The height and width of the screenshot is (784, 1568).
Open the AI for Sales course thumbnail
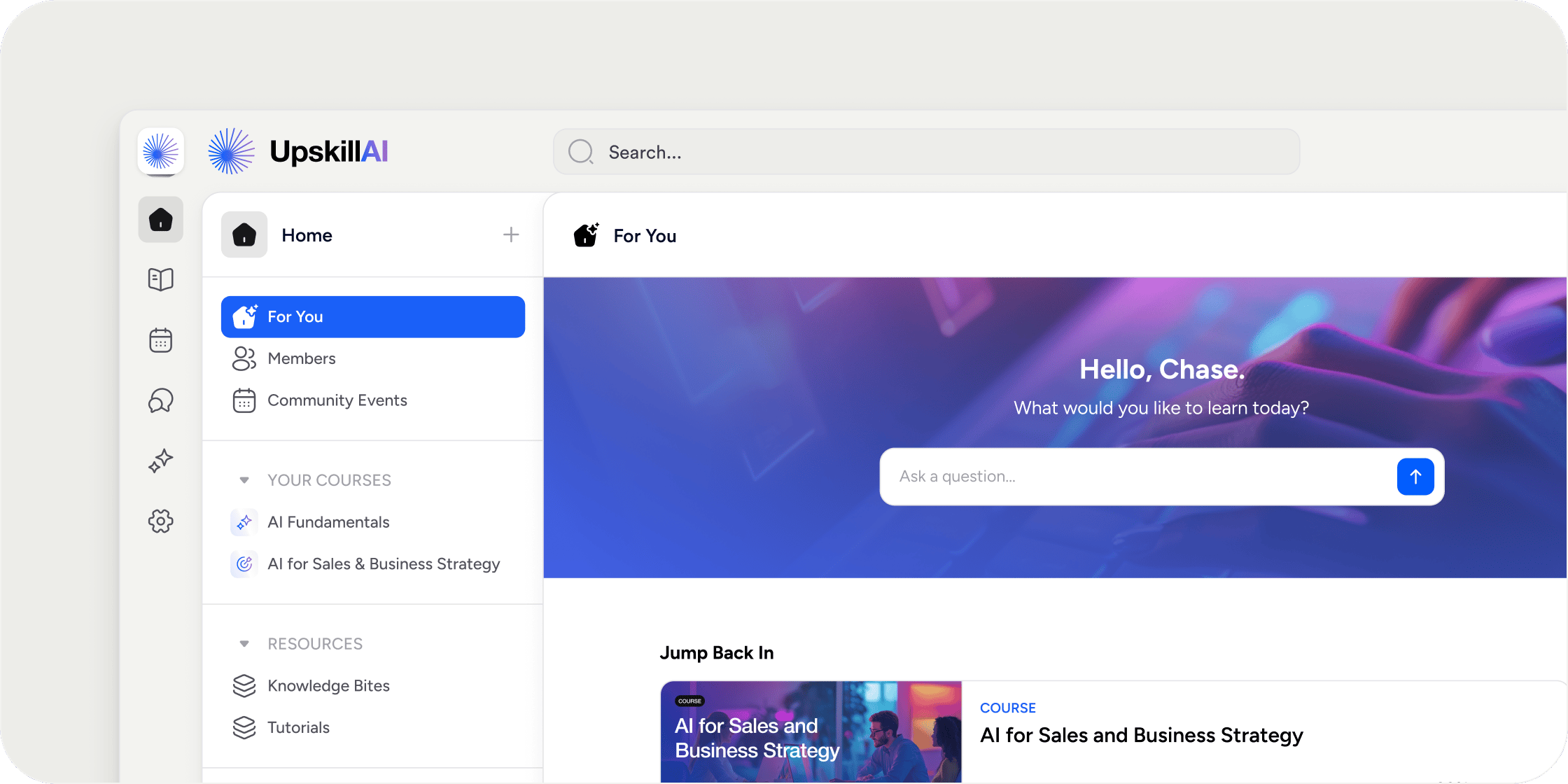tap(811, 732)
